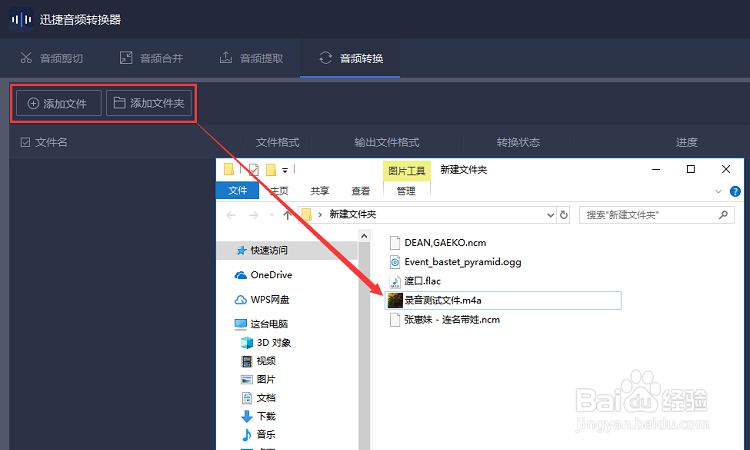Viewport: 750px width, 450px height.
Task: Click the DEAN,GAEKO.ncm file icon
Action: point(395,243)
